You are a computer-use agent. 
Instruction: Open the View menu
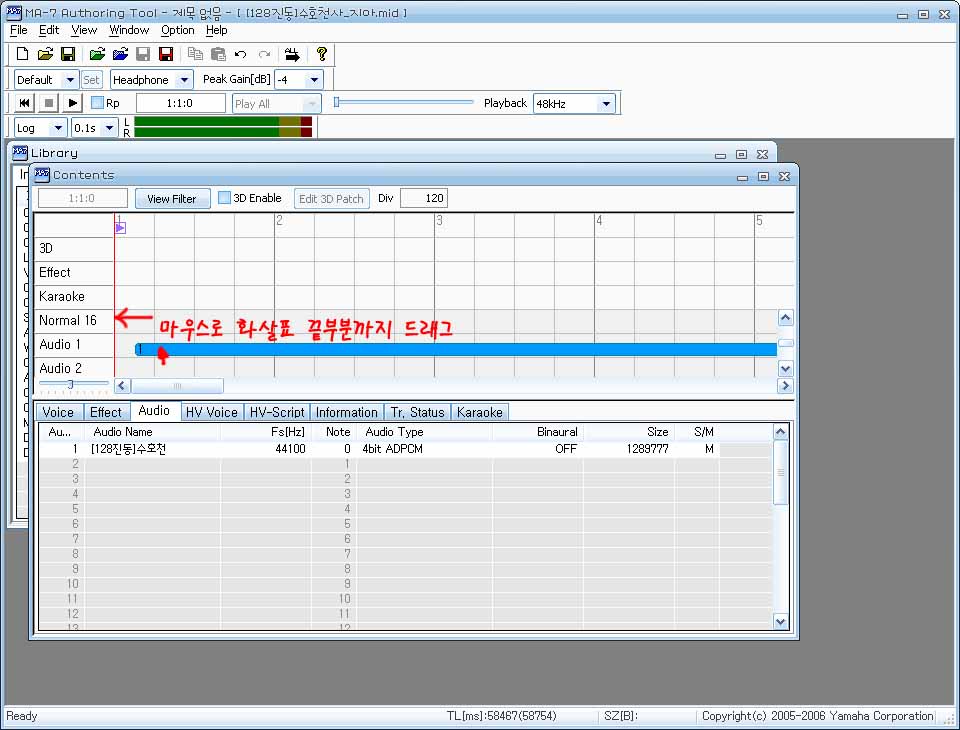[84, 30]
